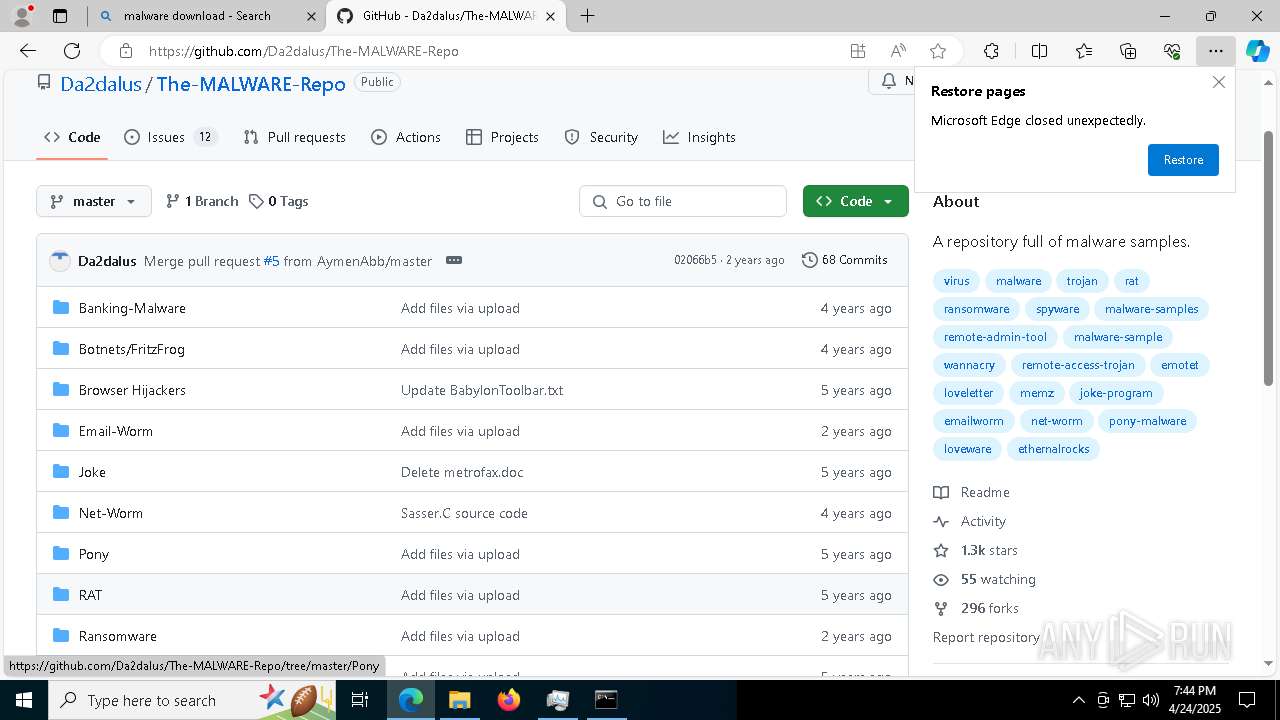This screenshot has width=1280, height=720.
Task: Open a new browser tab
Action: tap(588, 16)
